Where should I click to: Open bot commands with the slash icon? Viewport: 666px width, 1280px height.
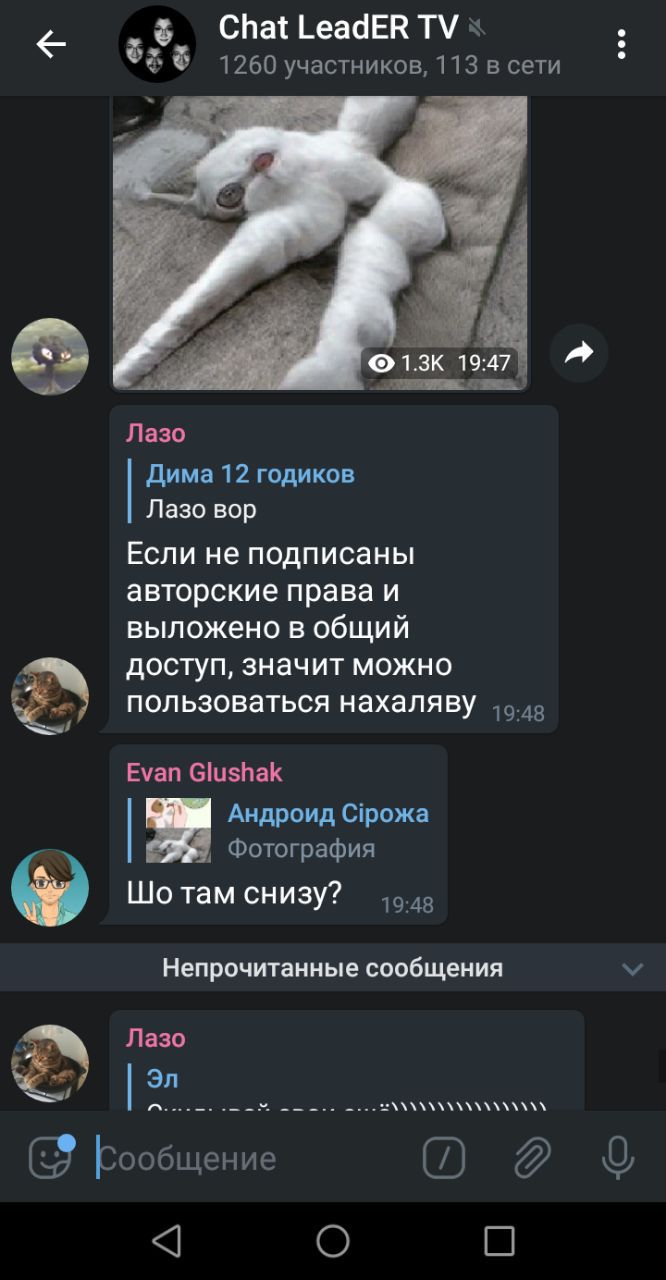coord(444,1158)
